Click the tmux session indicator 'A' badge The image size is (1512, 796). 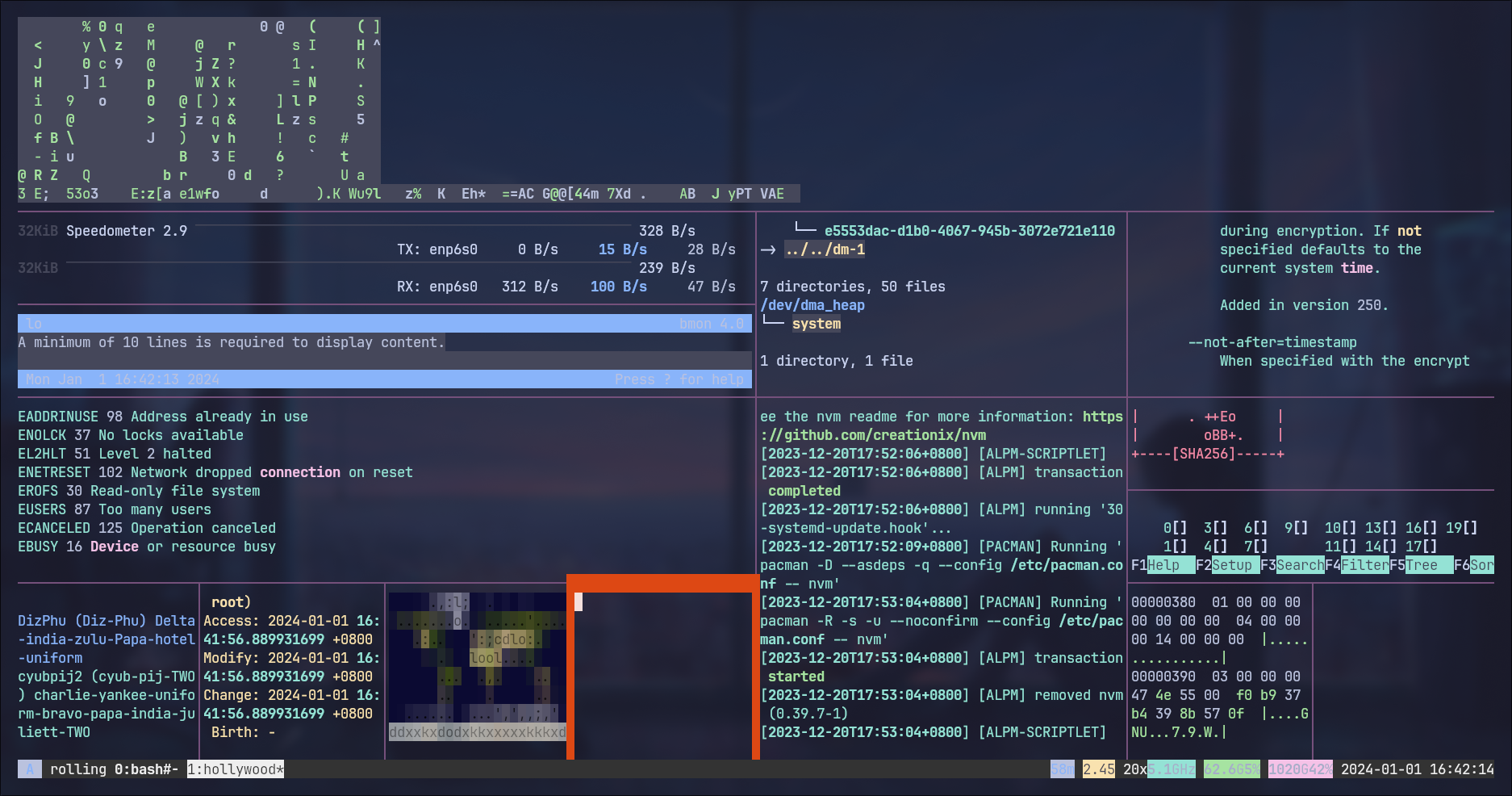click(30, 769)
